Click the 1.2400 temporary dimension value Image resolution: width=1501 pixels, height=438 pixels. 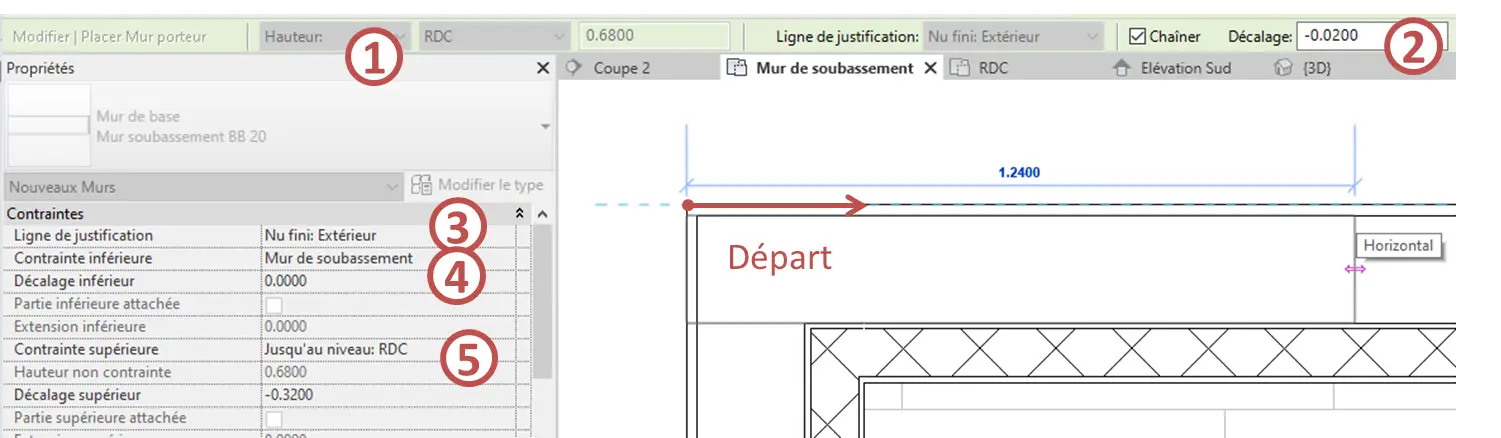point(1019,172)
